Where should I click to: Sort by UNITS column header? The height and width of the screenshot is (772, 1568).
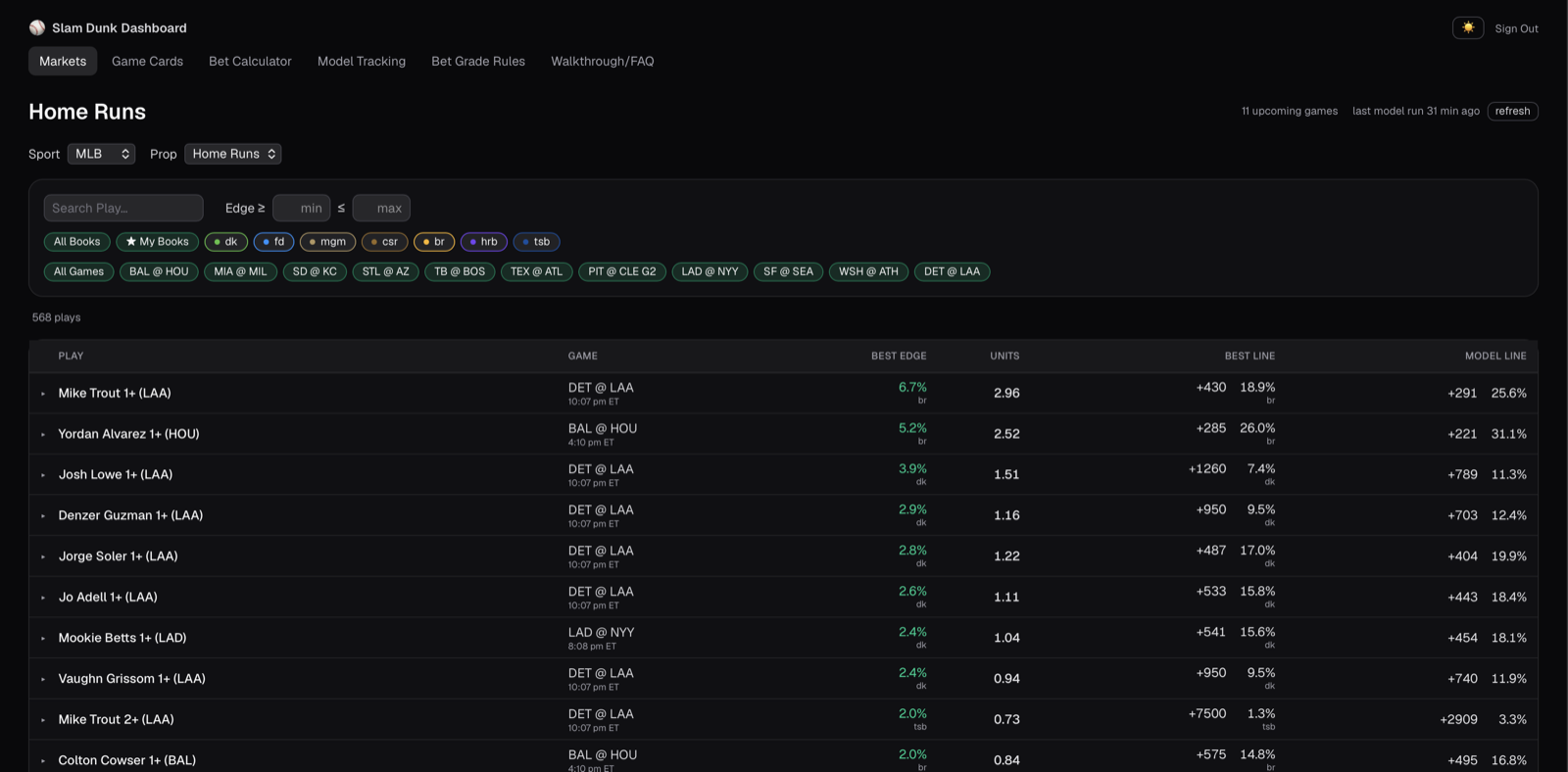[x=1004, y=356]
